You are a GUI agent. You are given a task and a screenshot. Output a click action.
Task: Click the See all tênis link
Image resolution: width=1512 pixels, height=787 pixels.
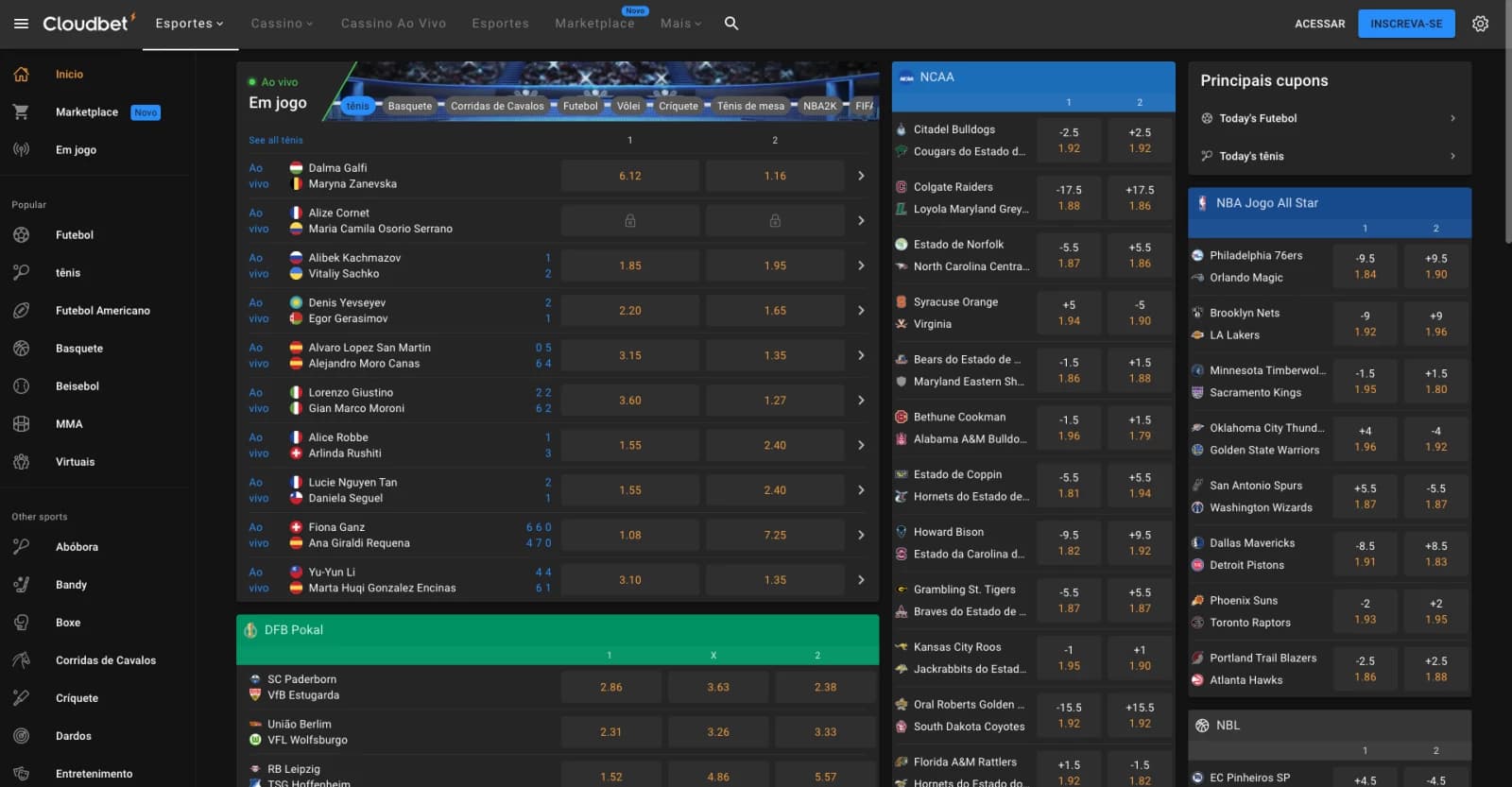pyautogui.click(x=276, y=140)
